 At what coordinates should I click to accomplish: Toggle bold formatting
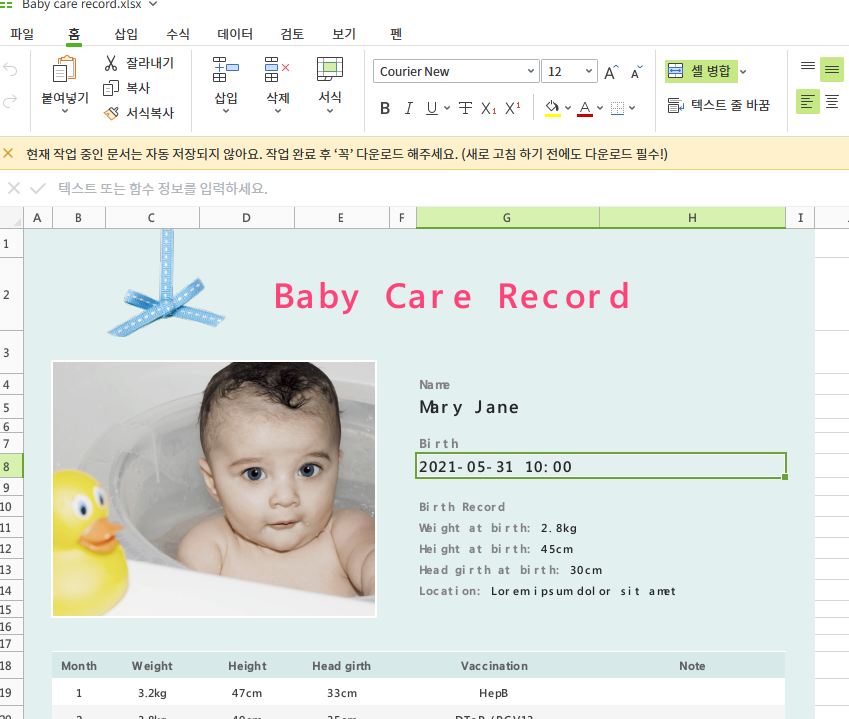(385, 107)
